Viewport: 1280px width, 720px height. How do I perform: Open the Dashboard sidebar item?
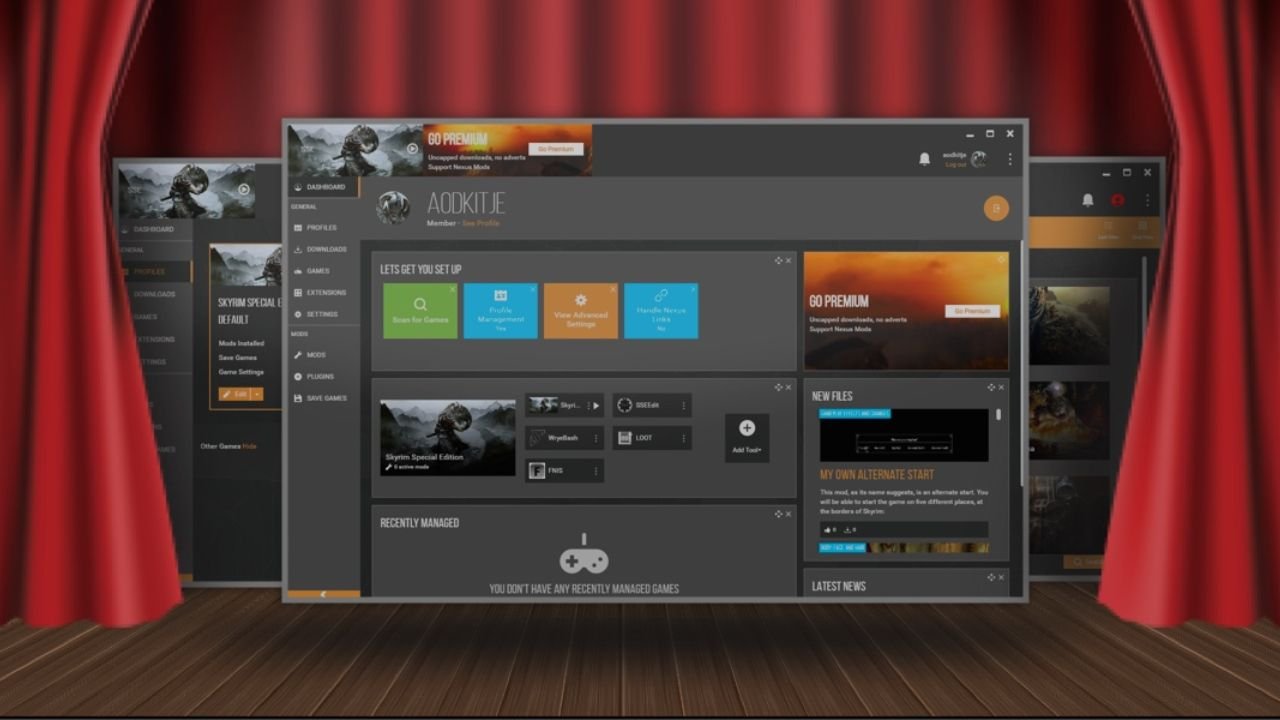(323, 187)
